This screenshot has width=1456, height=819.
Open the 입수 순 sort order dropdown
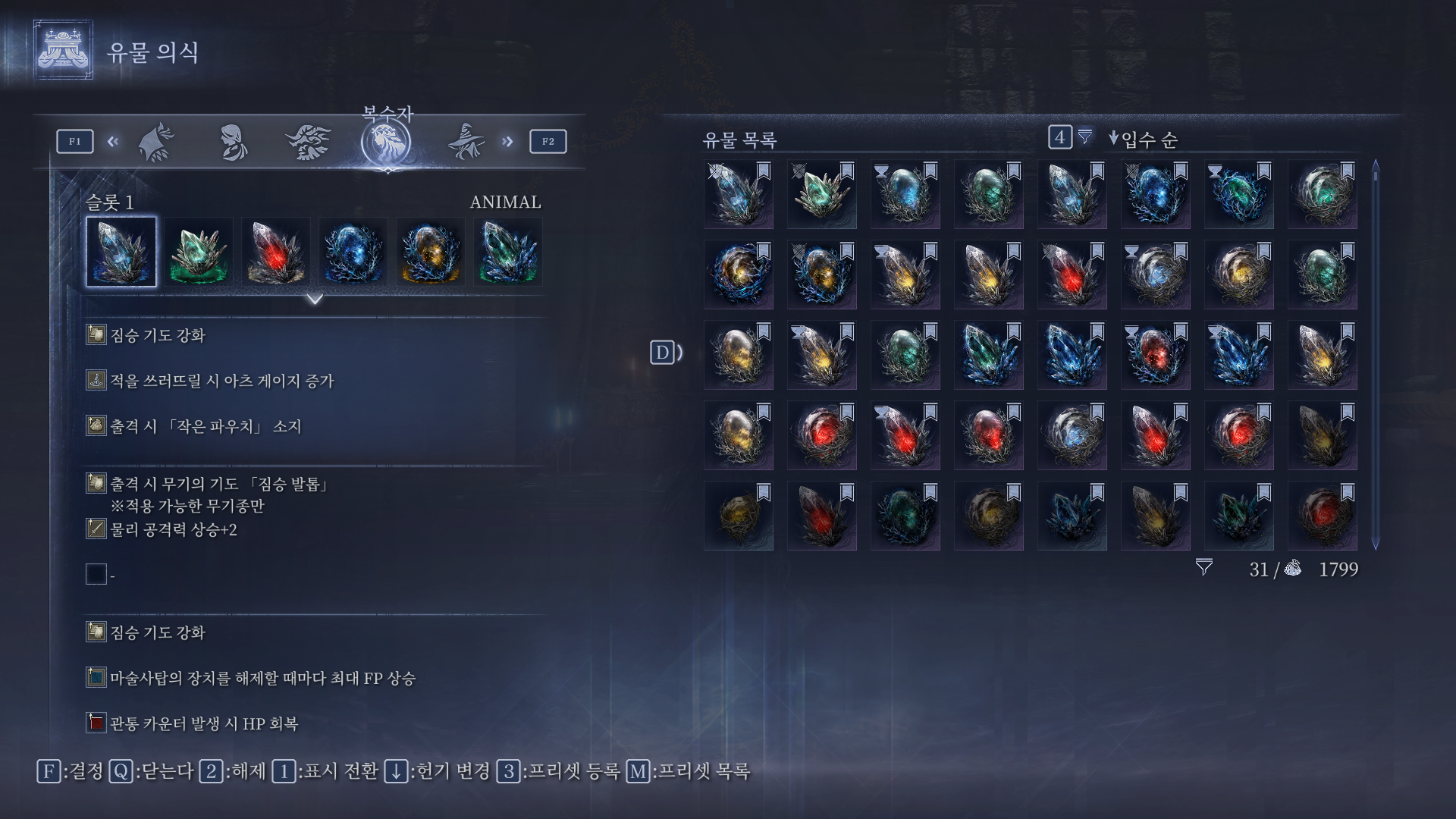[1143, 139]
